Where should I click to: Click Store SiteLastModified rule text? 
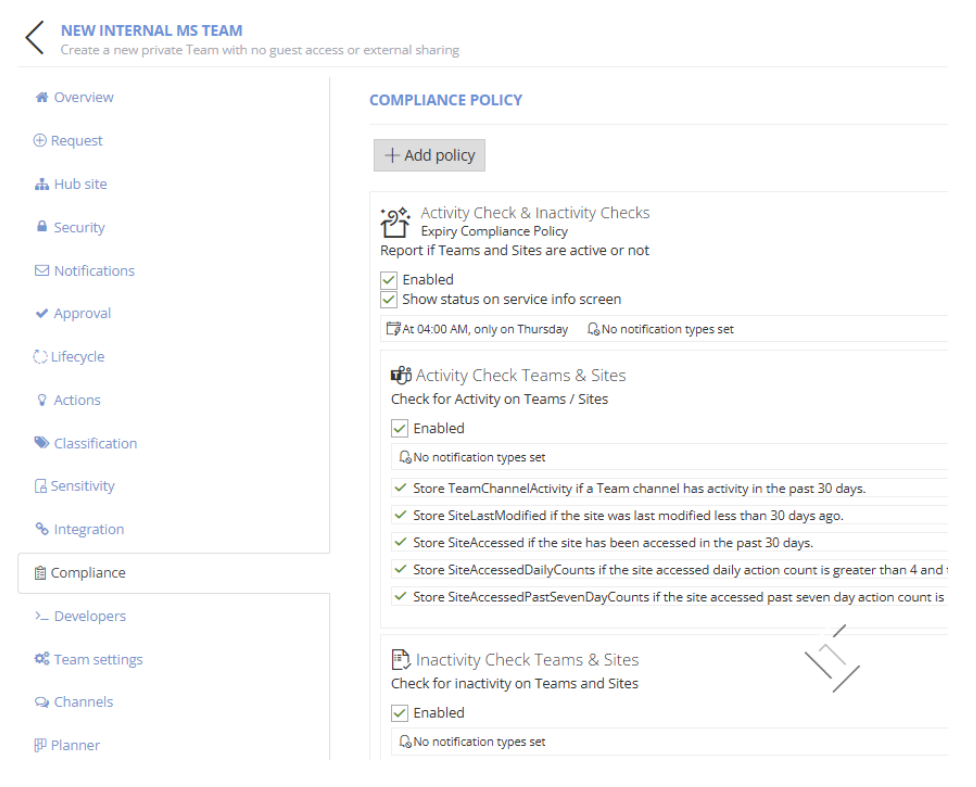pos(629,516)
